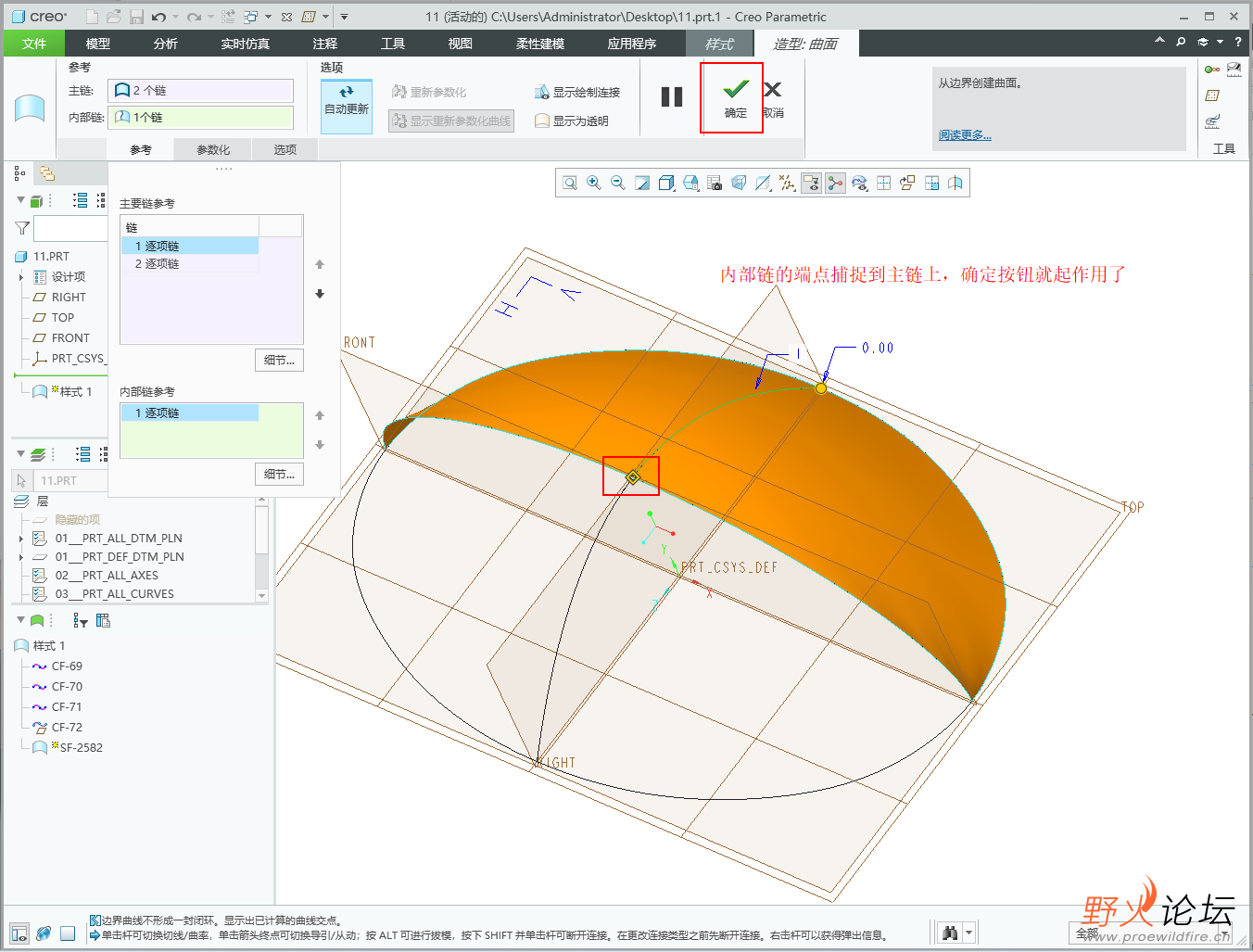The height and width of the screenshot is (952, 1253).
Task: Click the curvature display eye icon
Action: (x=859, y=184)
